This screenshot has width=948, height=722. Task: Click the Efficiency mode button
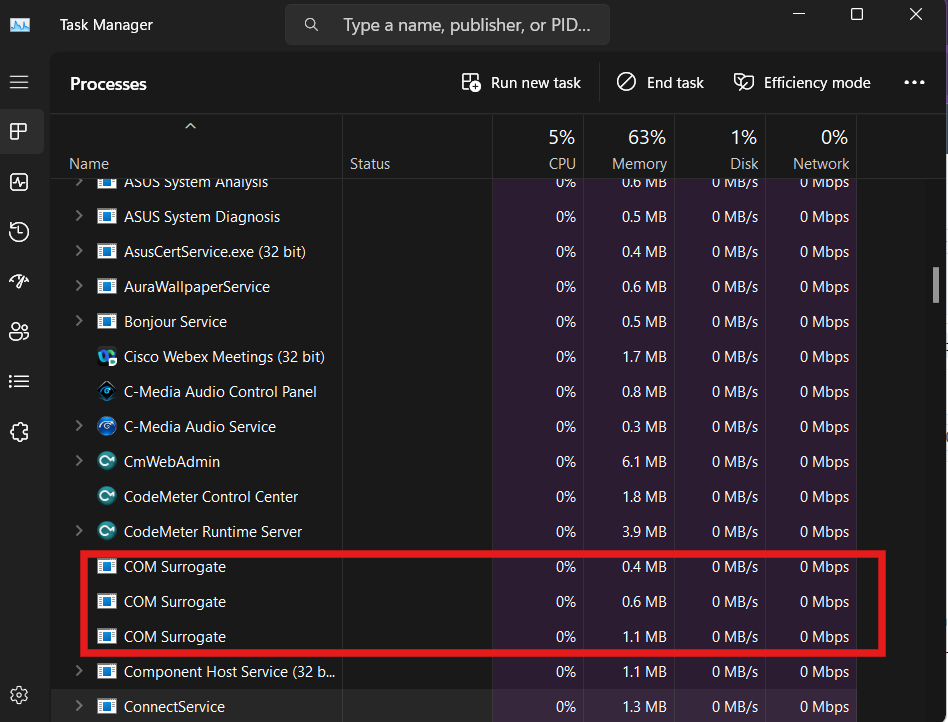[802, 82]
